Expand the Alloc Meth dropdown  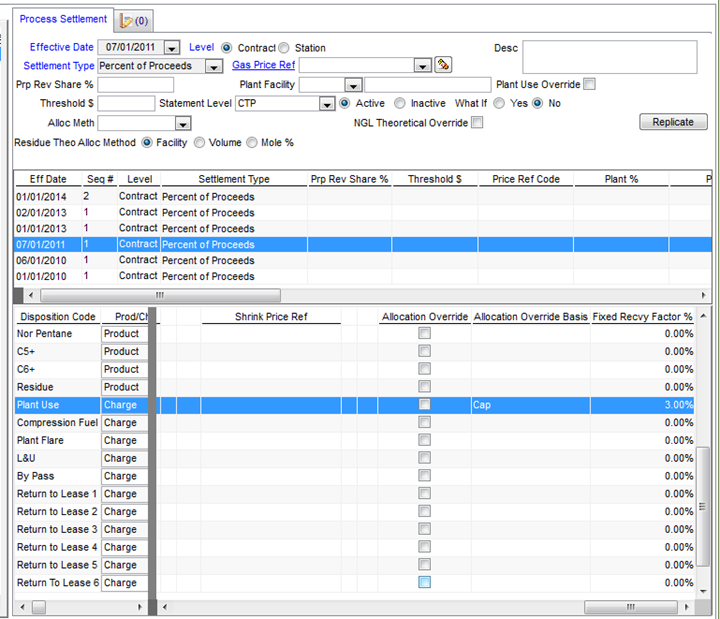182,124
